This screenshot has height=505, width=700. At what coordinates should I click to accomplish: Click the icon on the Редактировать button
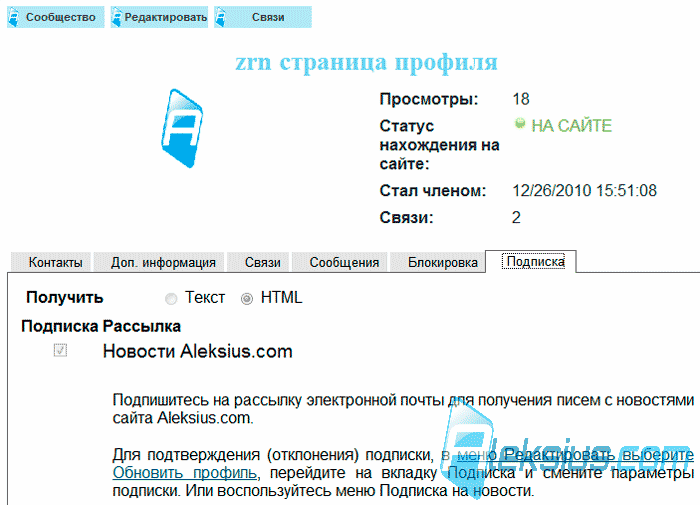117,17
